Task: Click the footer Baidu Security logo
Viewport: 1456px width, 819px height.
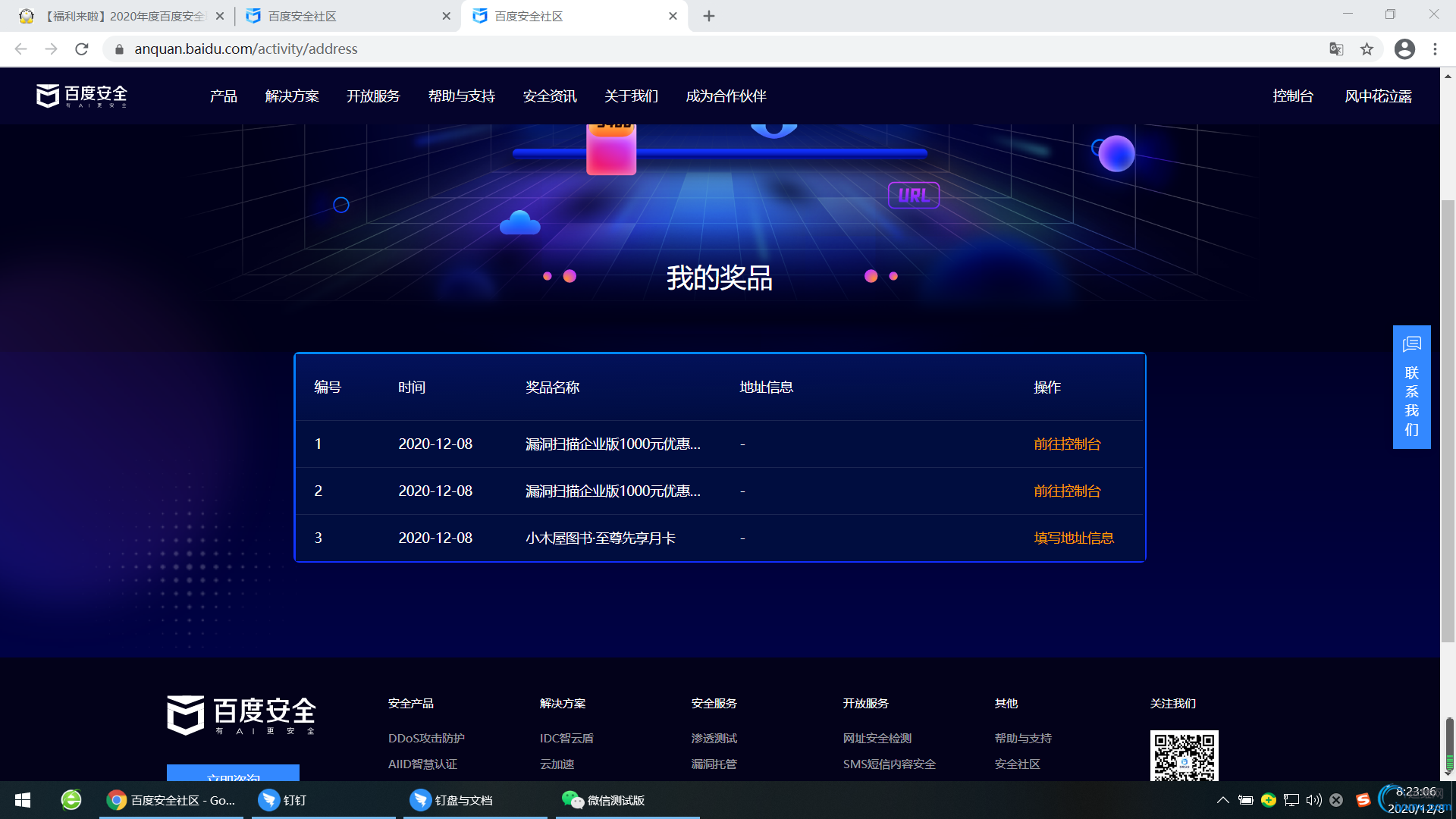Action: 241,716
